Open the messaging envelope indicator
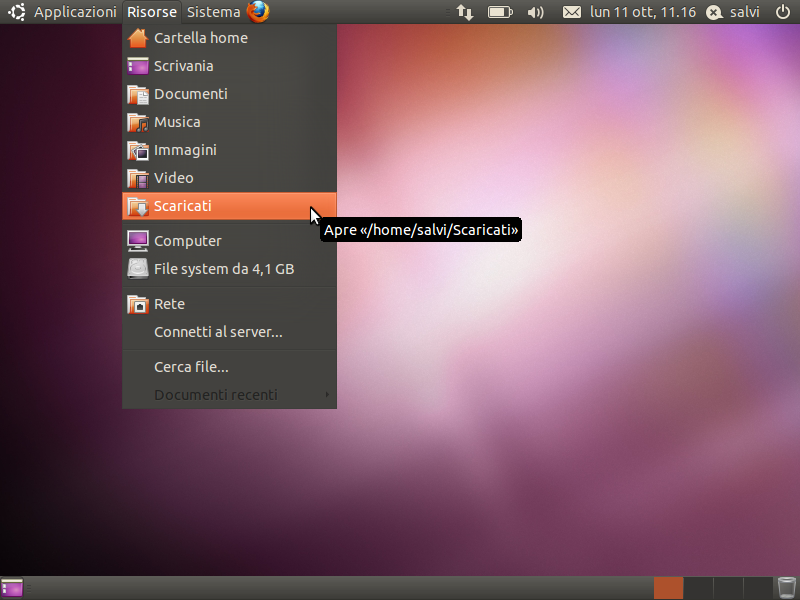The image size is (800, 600). pyautogui.click(x=571, y=12)
